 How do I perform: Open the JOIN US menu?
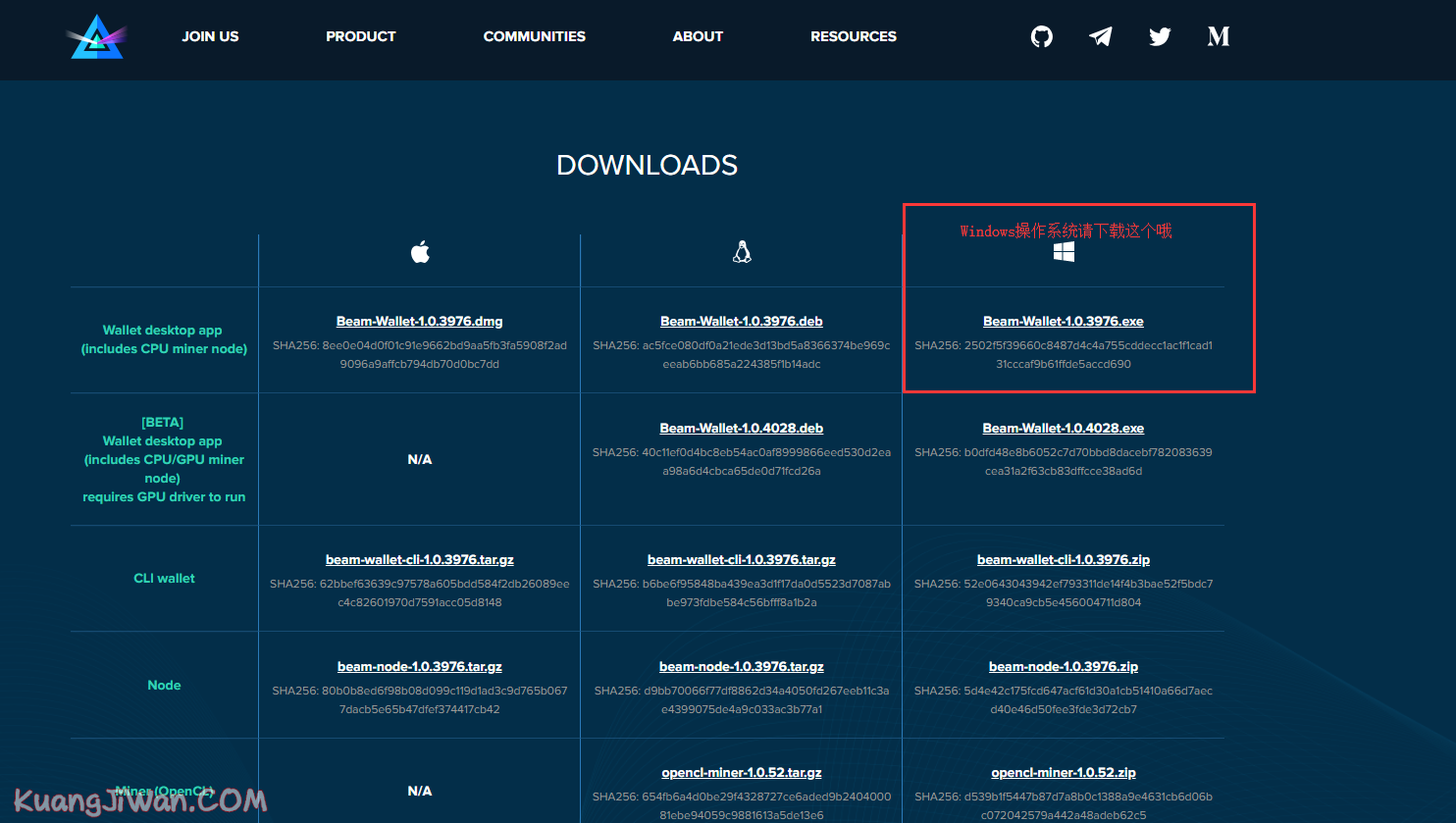coord(210,36)
